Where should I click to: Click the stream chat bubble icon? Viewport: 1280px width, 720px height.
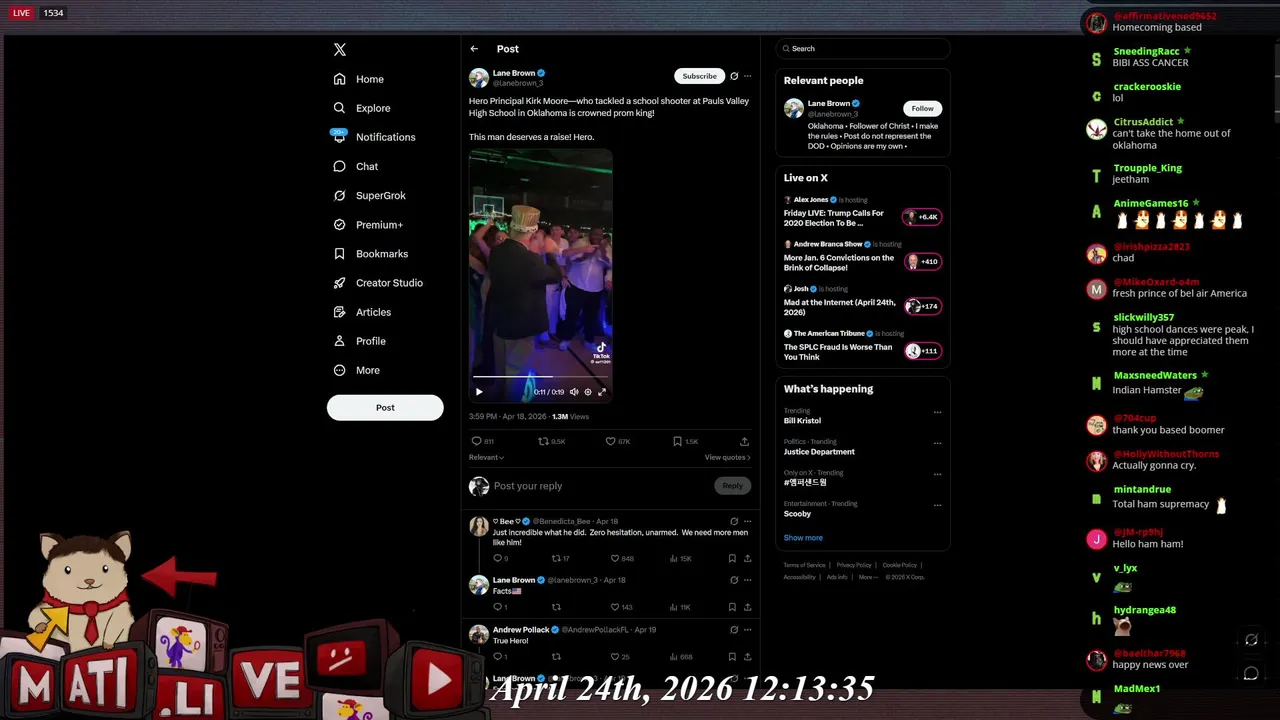click(1251, 674)
